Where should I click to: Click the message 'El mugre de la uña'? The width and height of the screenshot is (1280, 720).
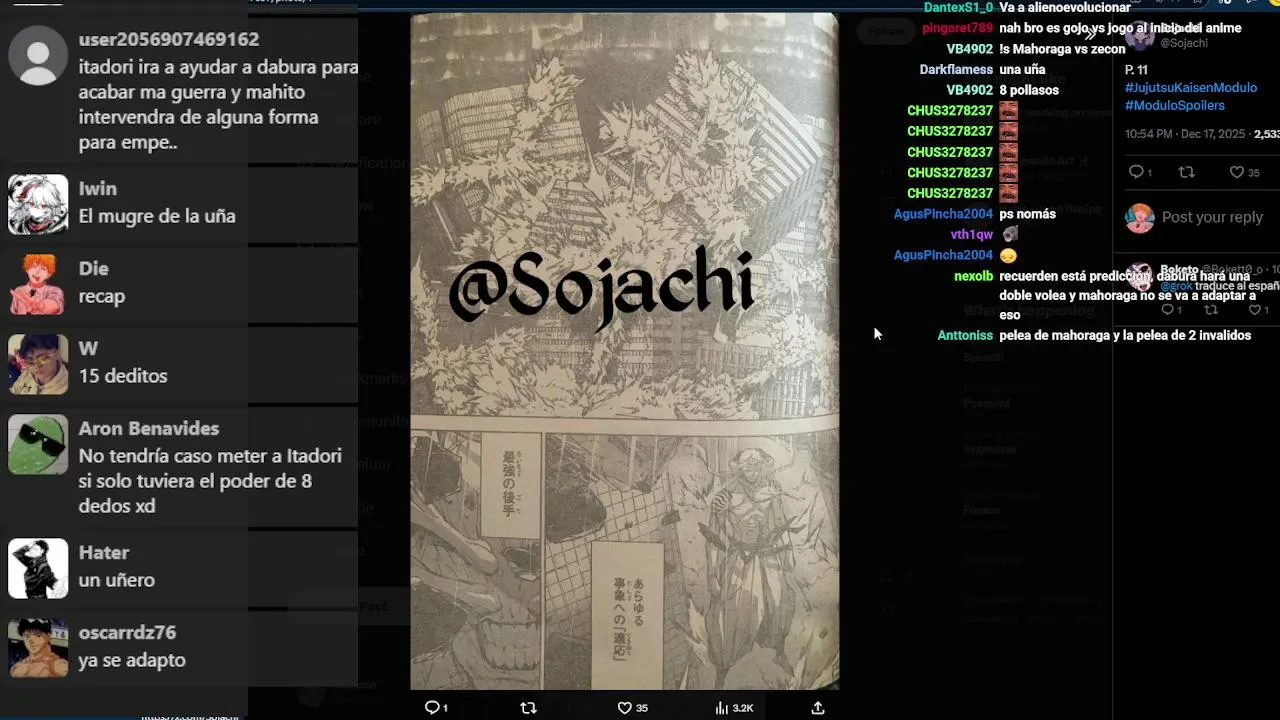tap(157, 216)
